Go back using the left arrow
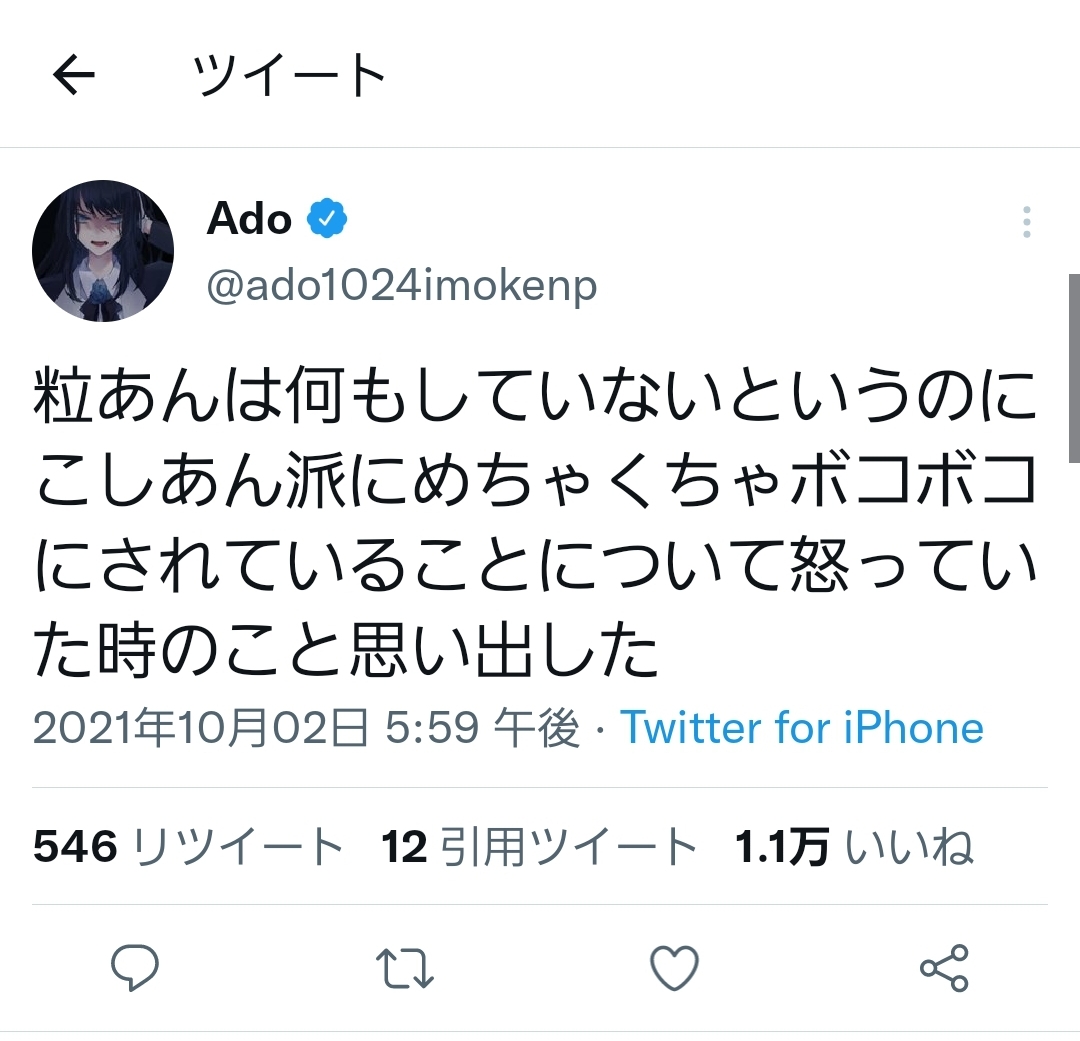1080x1041 pixels. click(x=74, y=74)
